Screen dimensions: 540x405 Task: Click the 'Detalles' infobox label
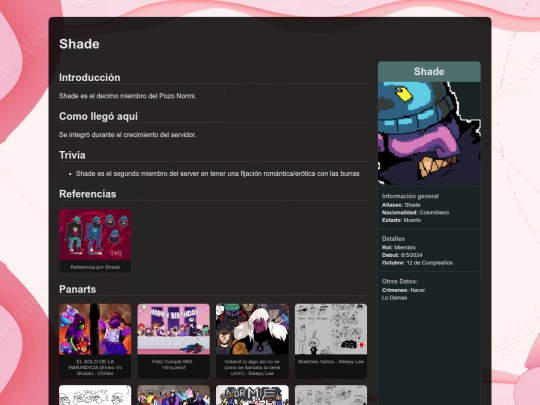(393, 239)
